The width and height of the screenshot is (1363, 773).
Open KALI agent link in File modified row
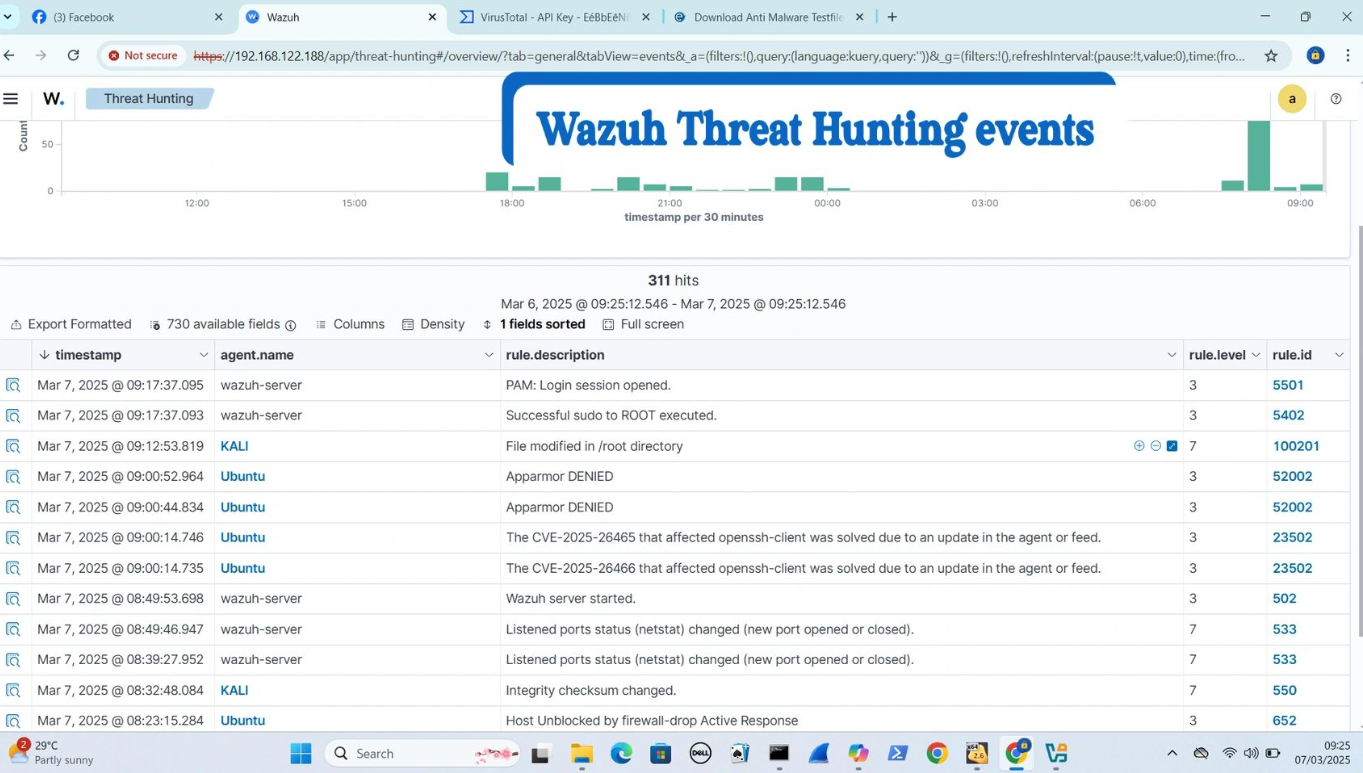(x=234, y=446)
